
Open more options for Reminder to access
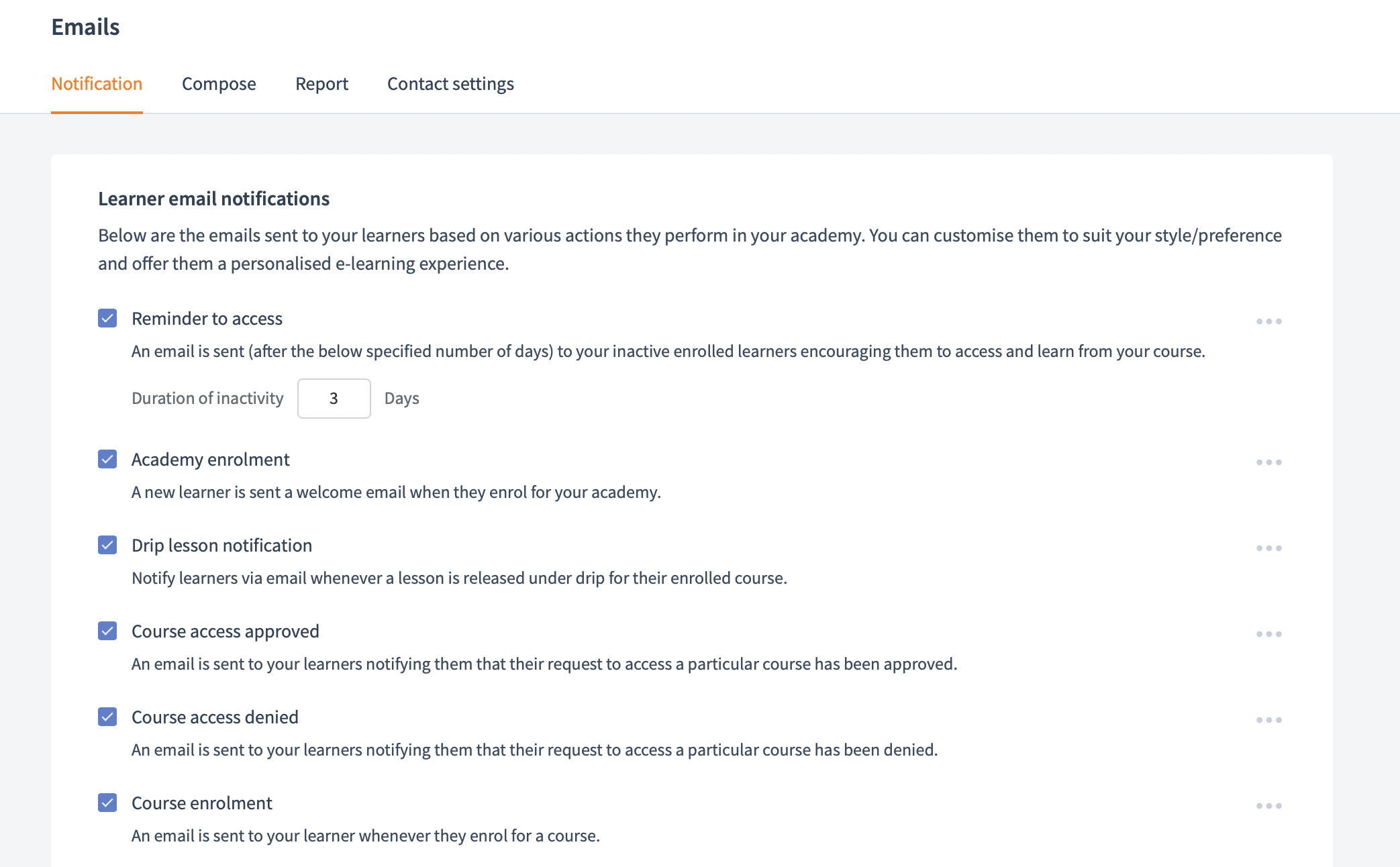pyautogui.click(x=1268, y=321)
